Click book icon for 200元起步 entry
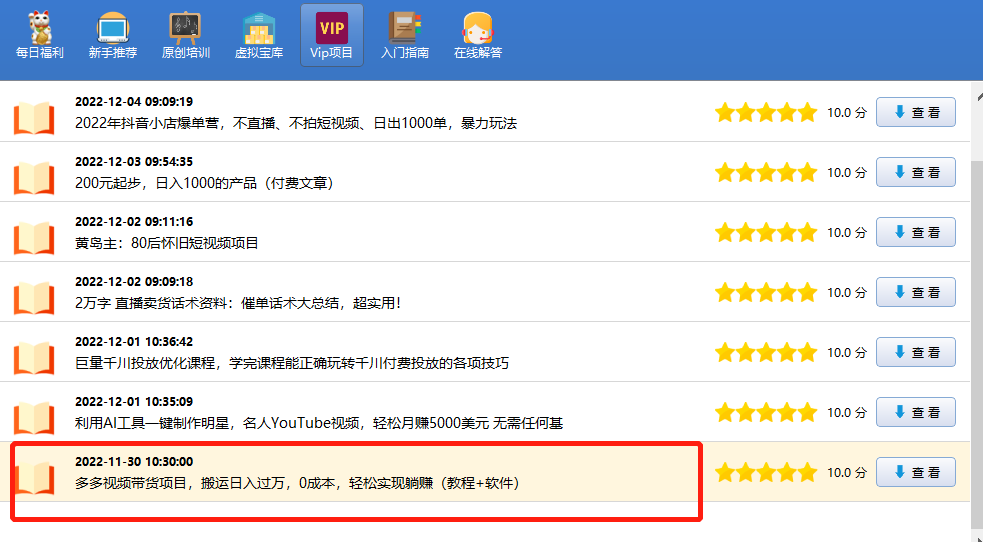Viewport: 983px width, 542px height. click(34, 179)
